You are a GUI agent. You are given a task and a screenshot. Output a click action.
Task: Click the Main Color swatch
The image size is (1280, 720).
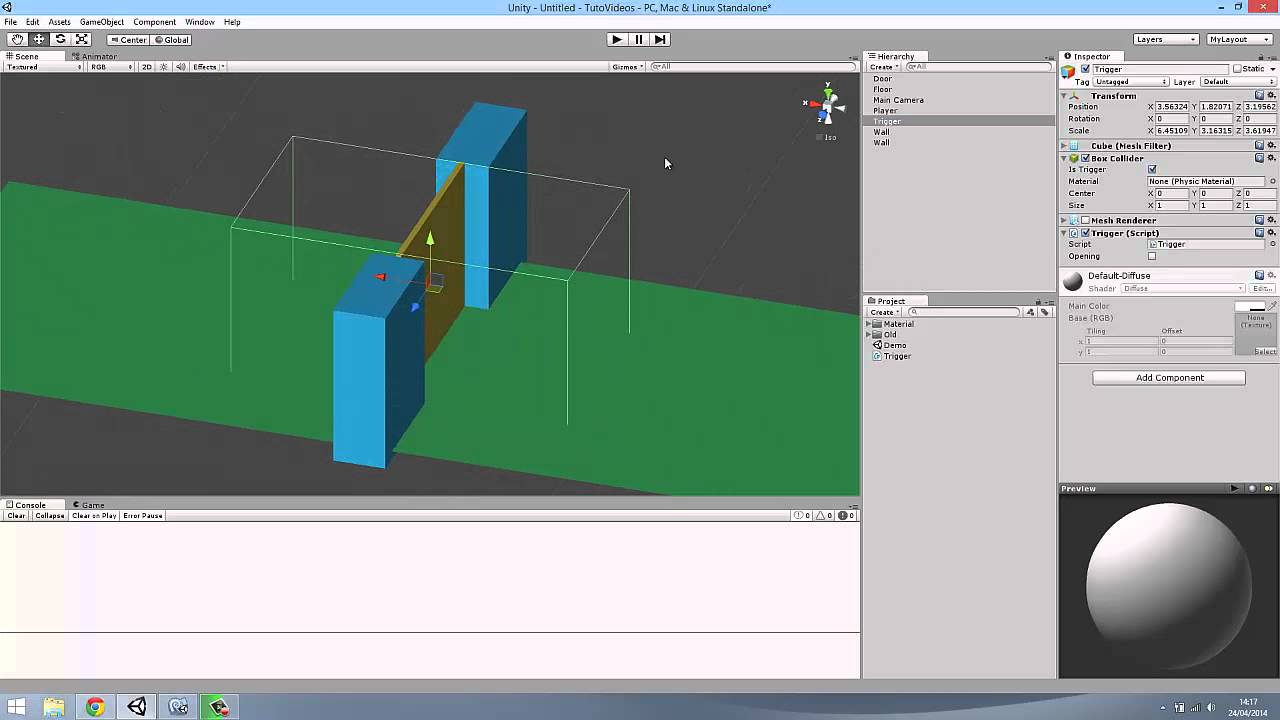[x=1250, y=307]
